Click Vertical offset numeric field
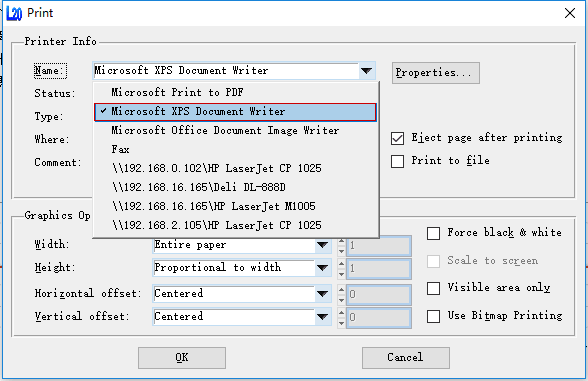 click(379, 318)
